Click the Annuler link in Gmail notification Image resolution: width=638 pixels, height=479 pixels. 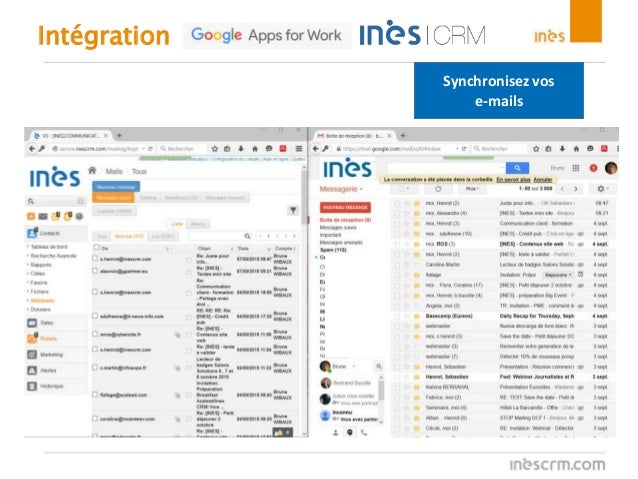pos(543,179)
